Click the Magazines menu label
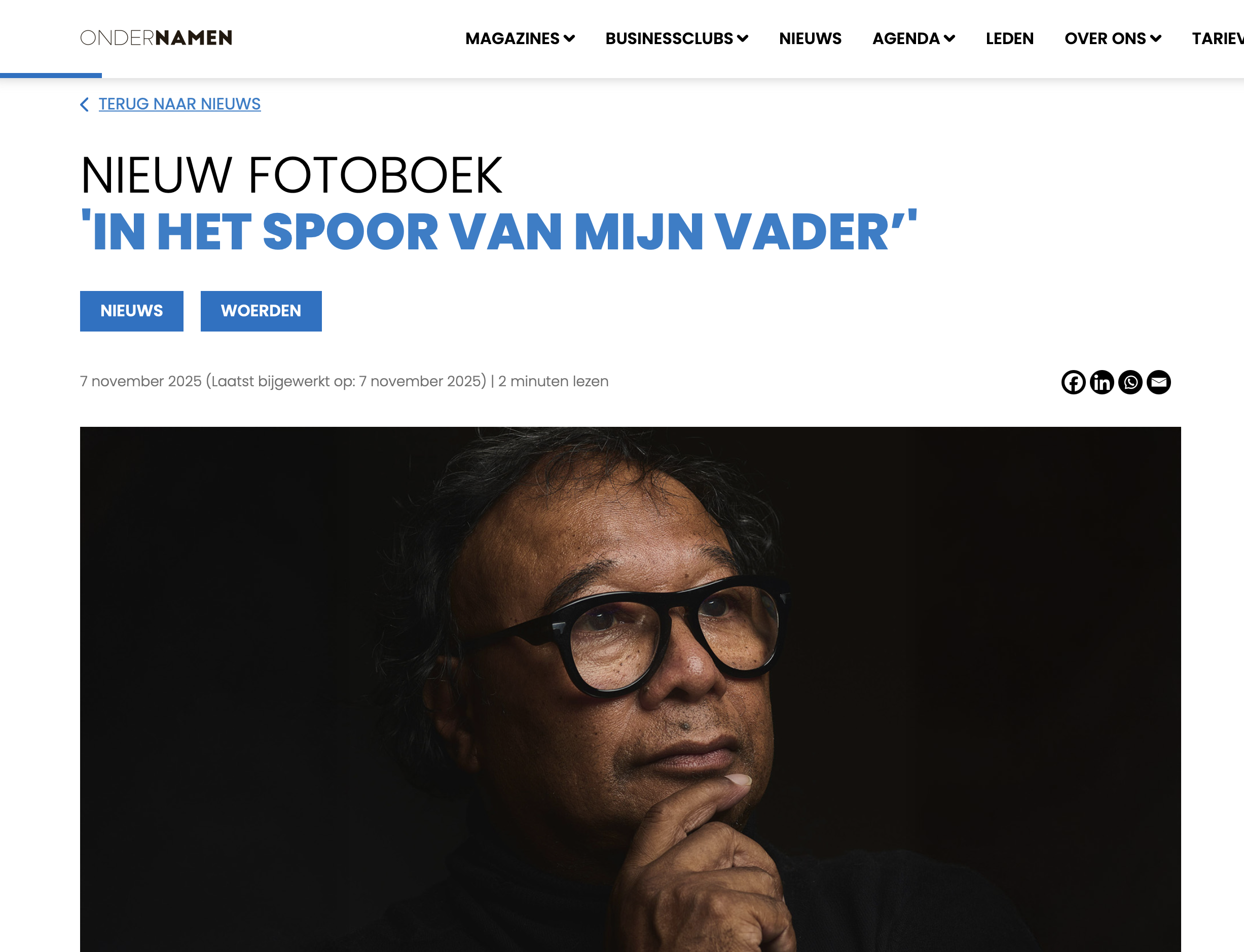 coord(513,39)
